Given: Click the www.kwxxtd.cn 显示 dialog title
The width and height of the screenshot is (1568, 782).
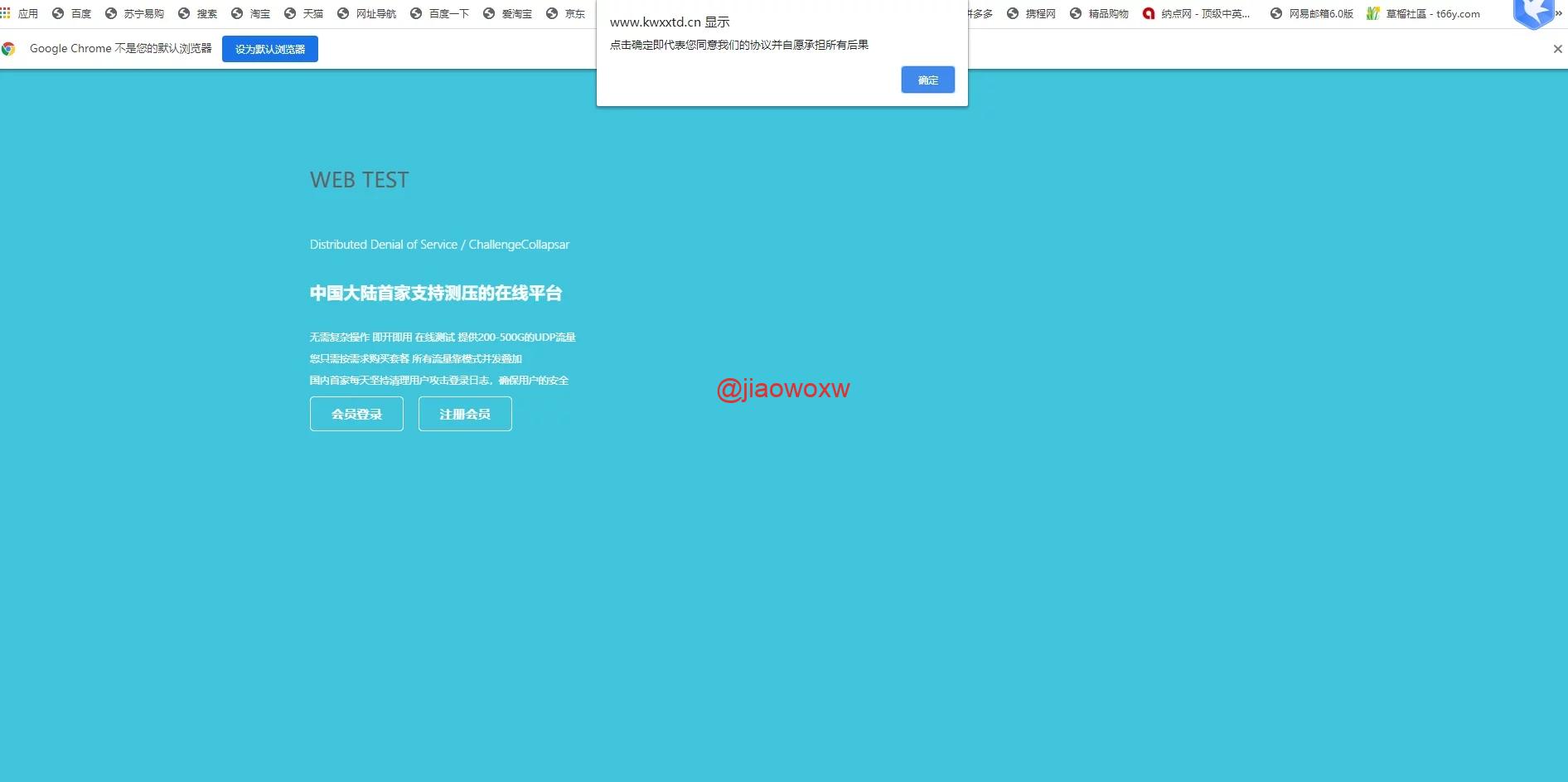Looking at the screenshot, I should [670, 22].
